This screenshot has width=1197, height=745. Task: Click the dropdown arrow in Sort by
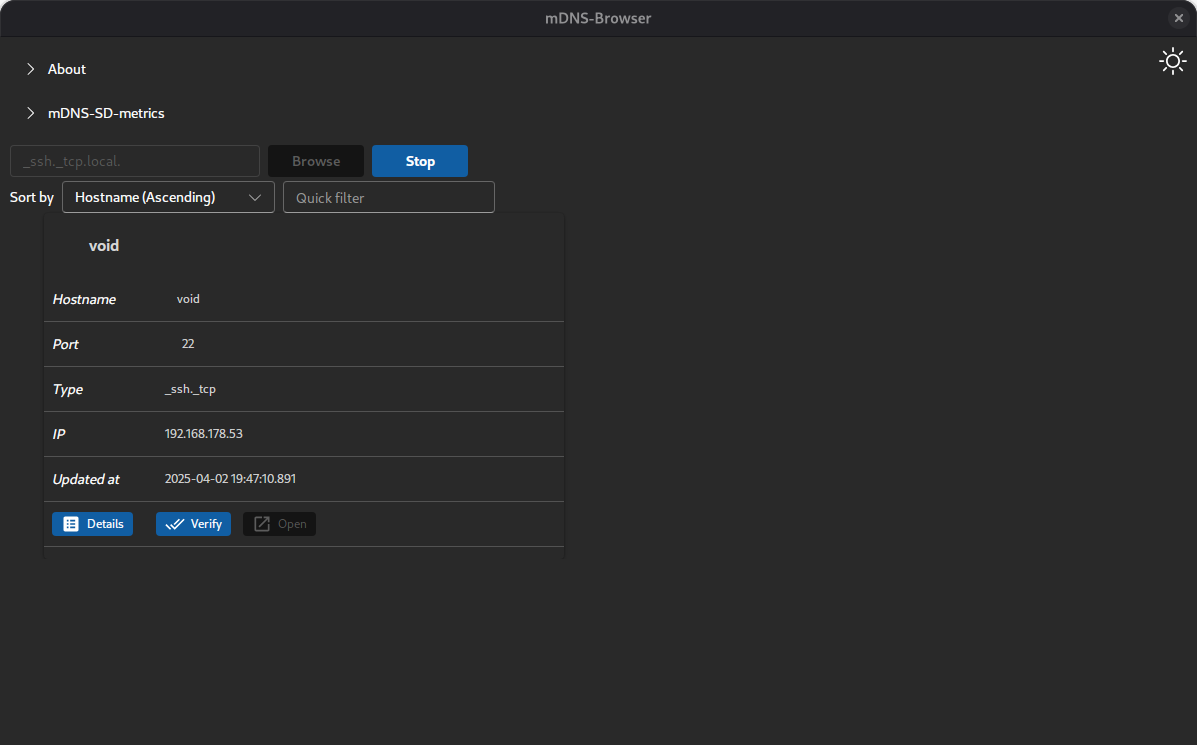(255, 198)
